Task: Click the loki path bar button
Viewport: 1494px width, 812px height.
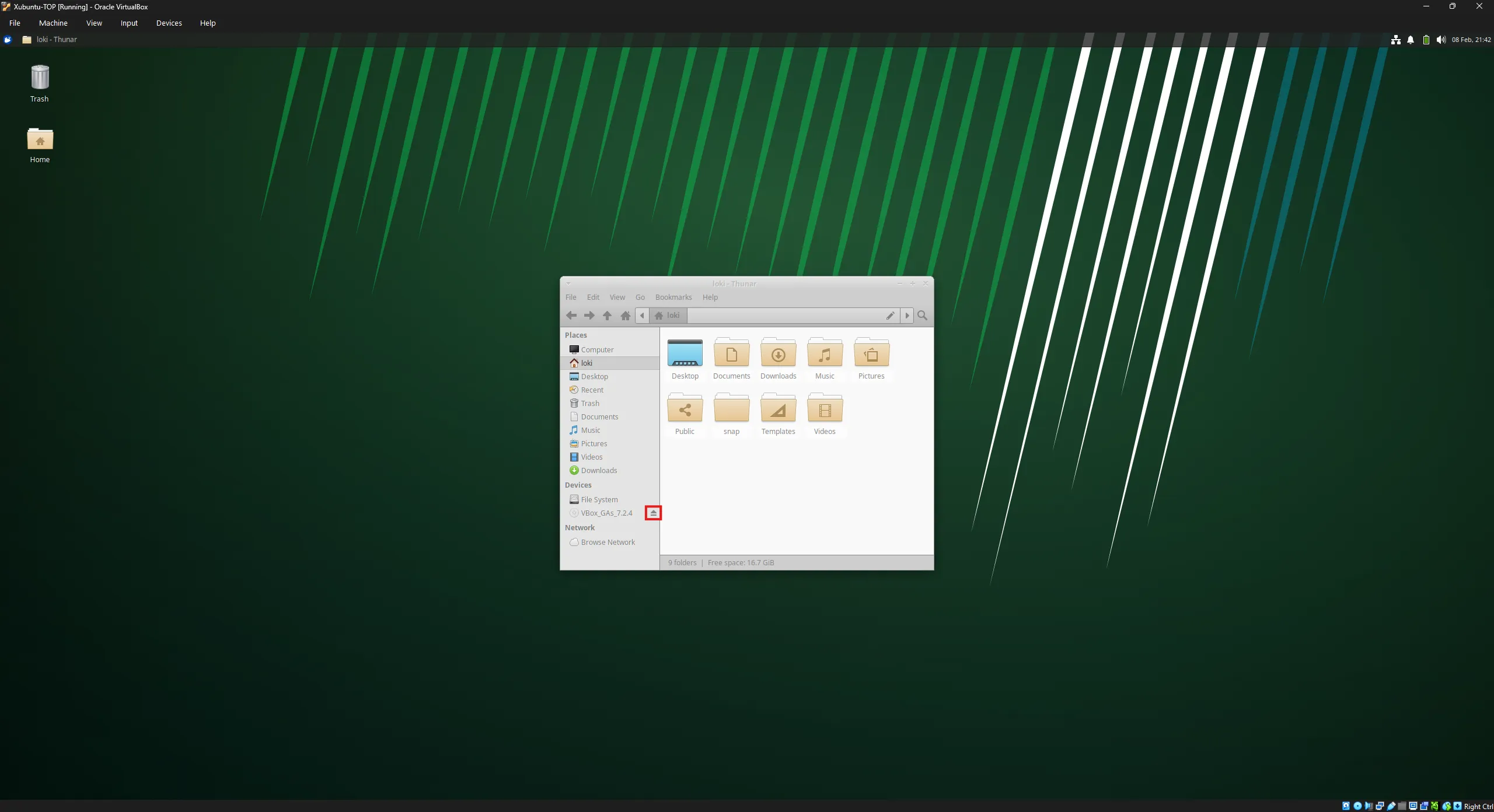Action: [668, 316]
